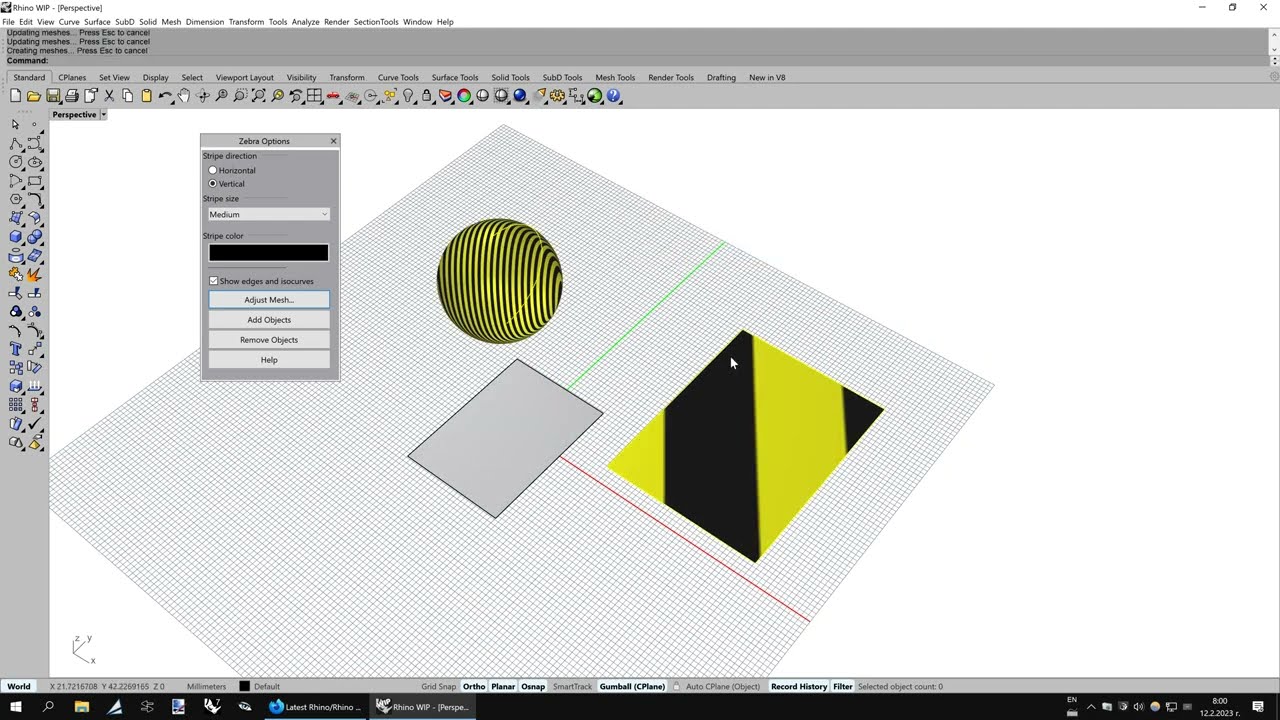This screenshot has height=720, width=1280.
Task: Cut selection with the scissors icon
Action: coord(109,96)
